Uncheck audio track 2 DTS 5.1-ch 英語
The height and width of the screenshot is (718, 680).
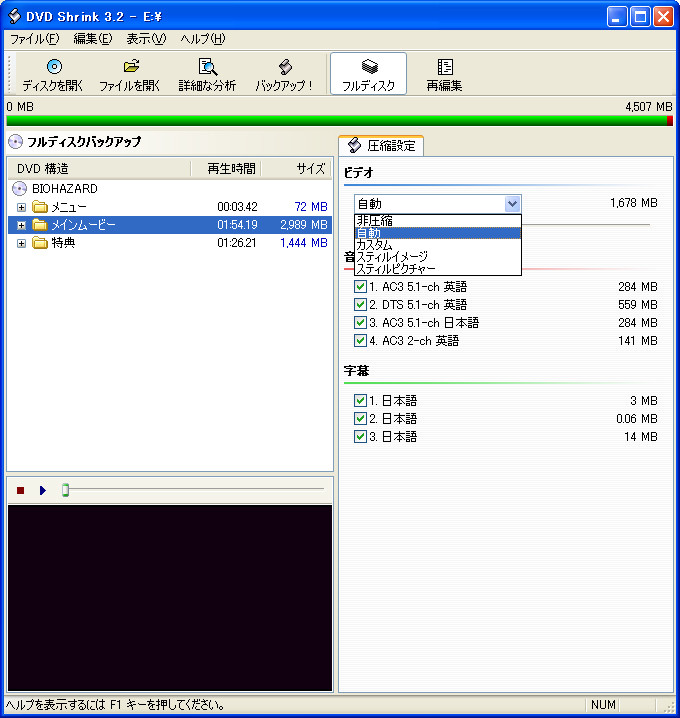click(360, 305)
